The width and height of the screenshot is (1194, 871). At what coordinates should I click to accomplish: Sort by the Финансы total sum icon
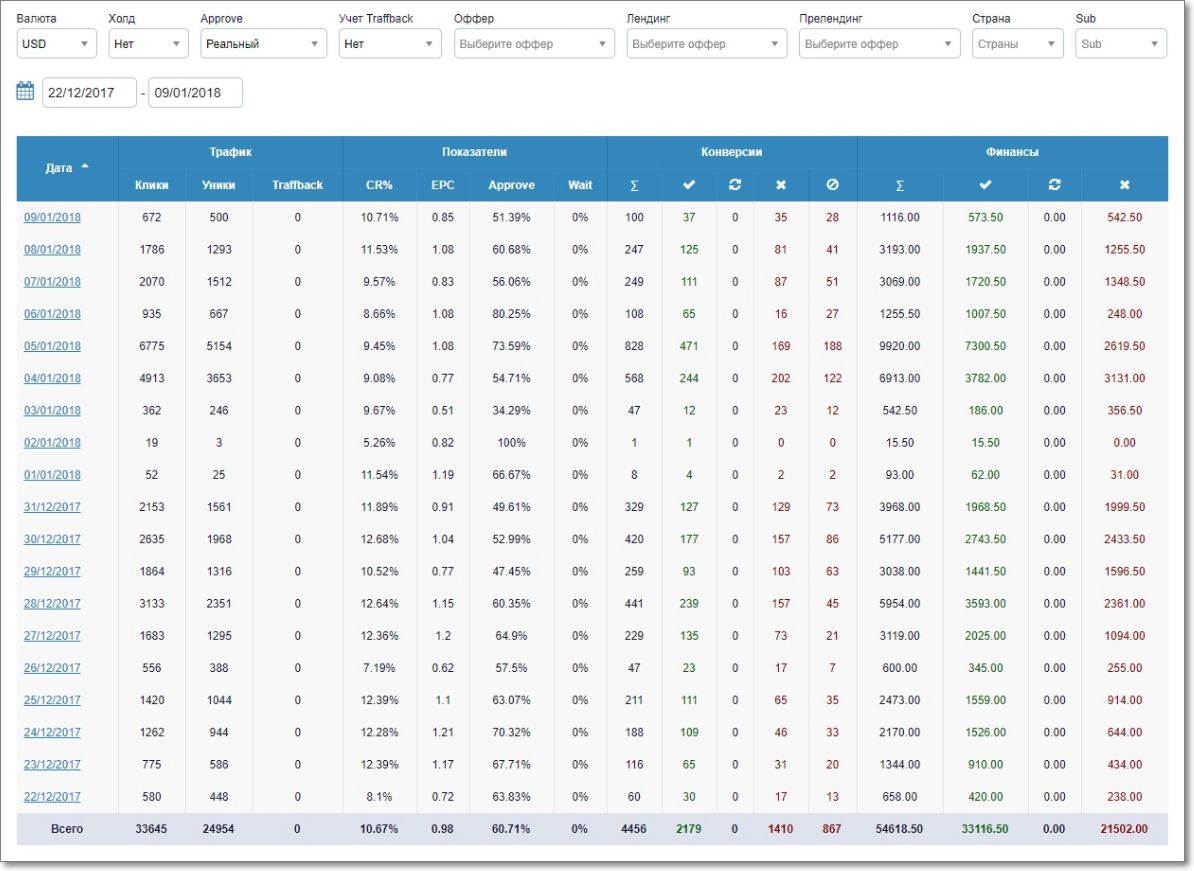(899, 185)
